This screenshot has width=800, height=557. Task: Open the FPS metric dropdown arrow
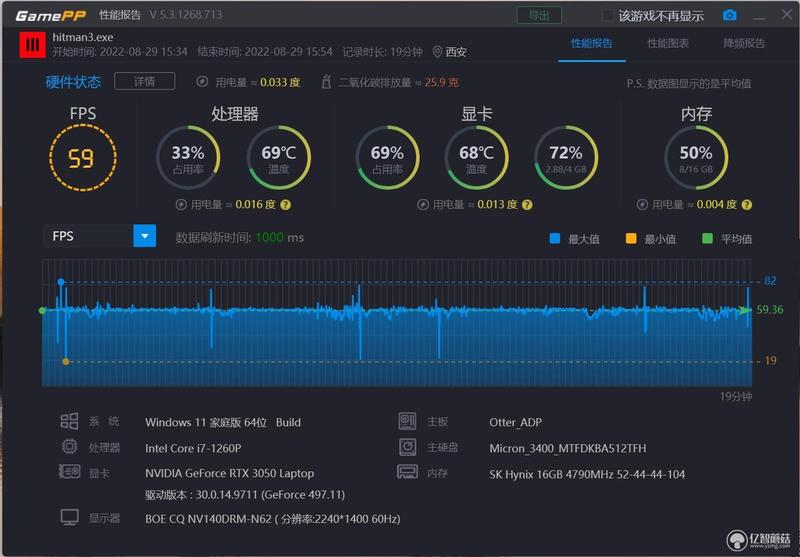click(144, 236)
